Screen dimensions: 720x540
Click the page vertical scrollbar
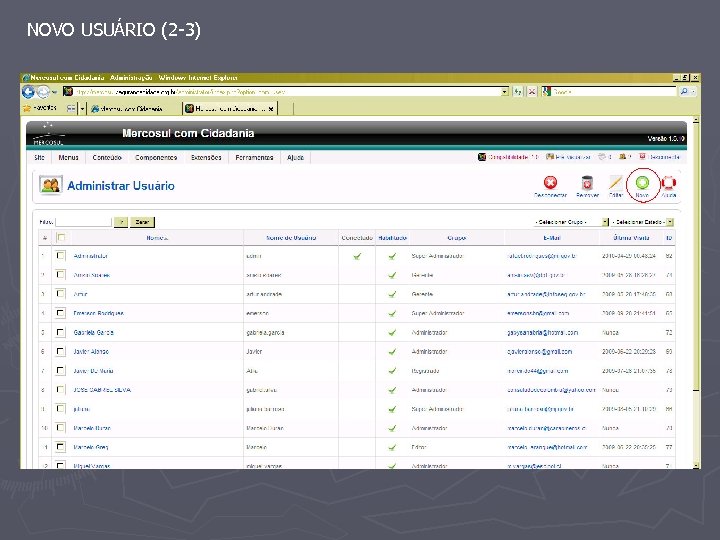[696, 292]
